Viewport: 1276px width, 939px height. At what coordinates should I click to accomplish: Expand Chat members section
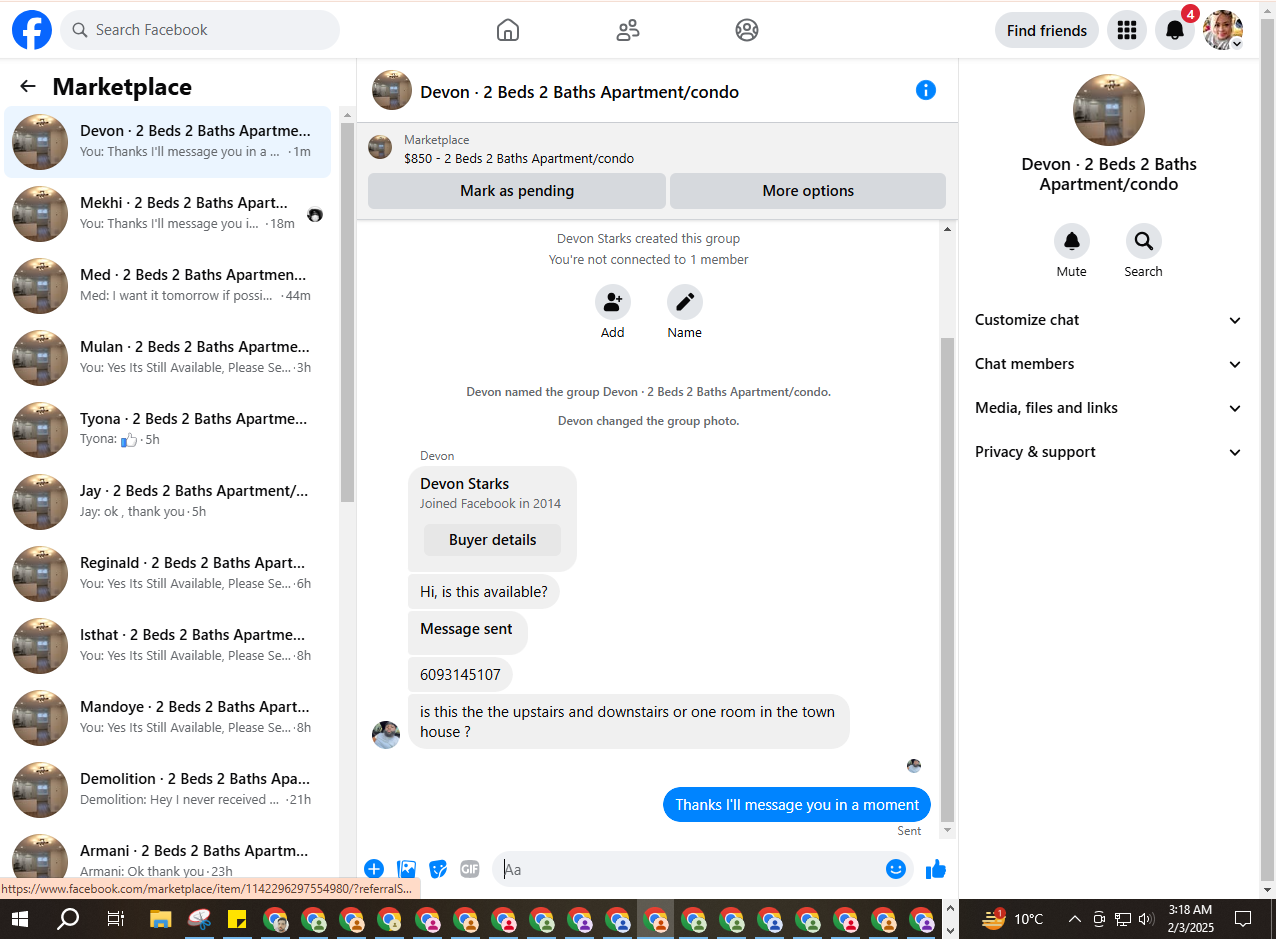(1109, 364)
